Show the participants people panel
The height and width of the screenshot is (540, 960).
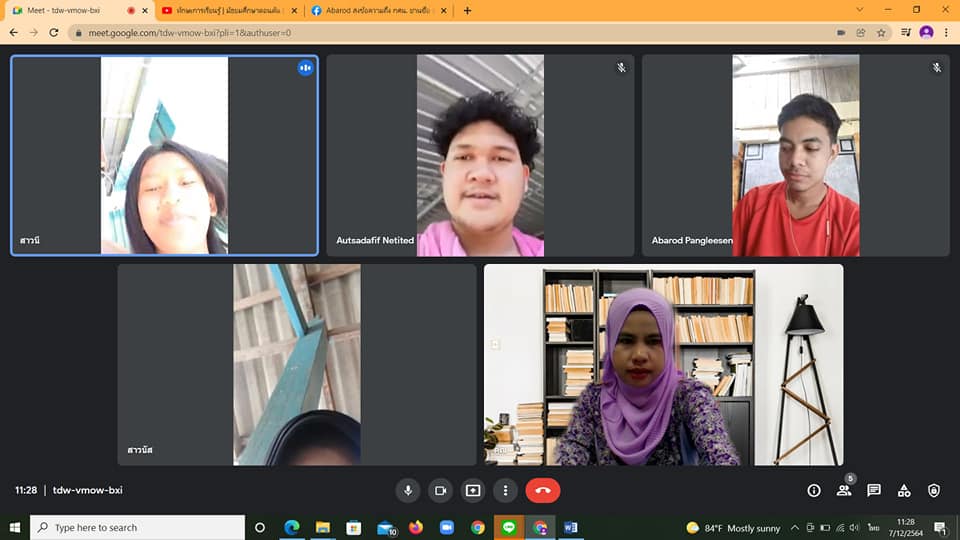pyautogui.click(x=844, y=490)
